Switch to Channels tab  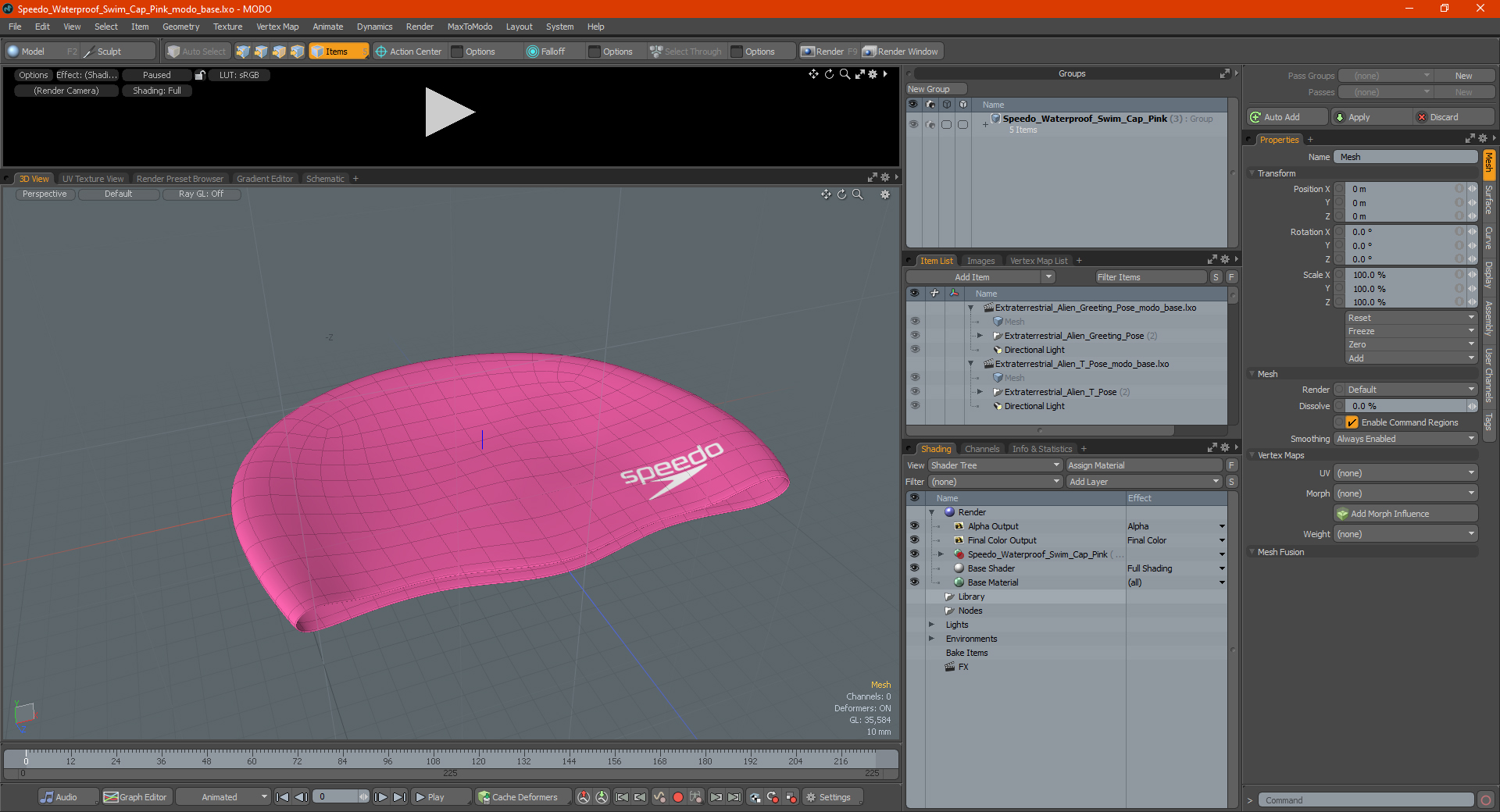(x=982, y=449)
